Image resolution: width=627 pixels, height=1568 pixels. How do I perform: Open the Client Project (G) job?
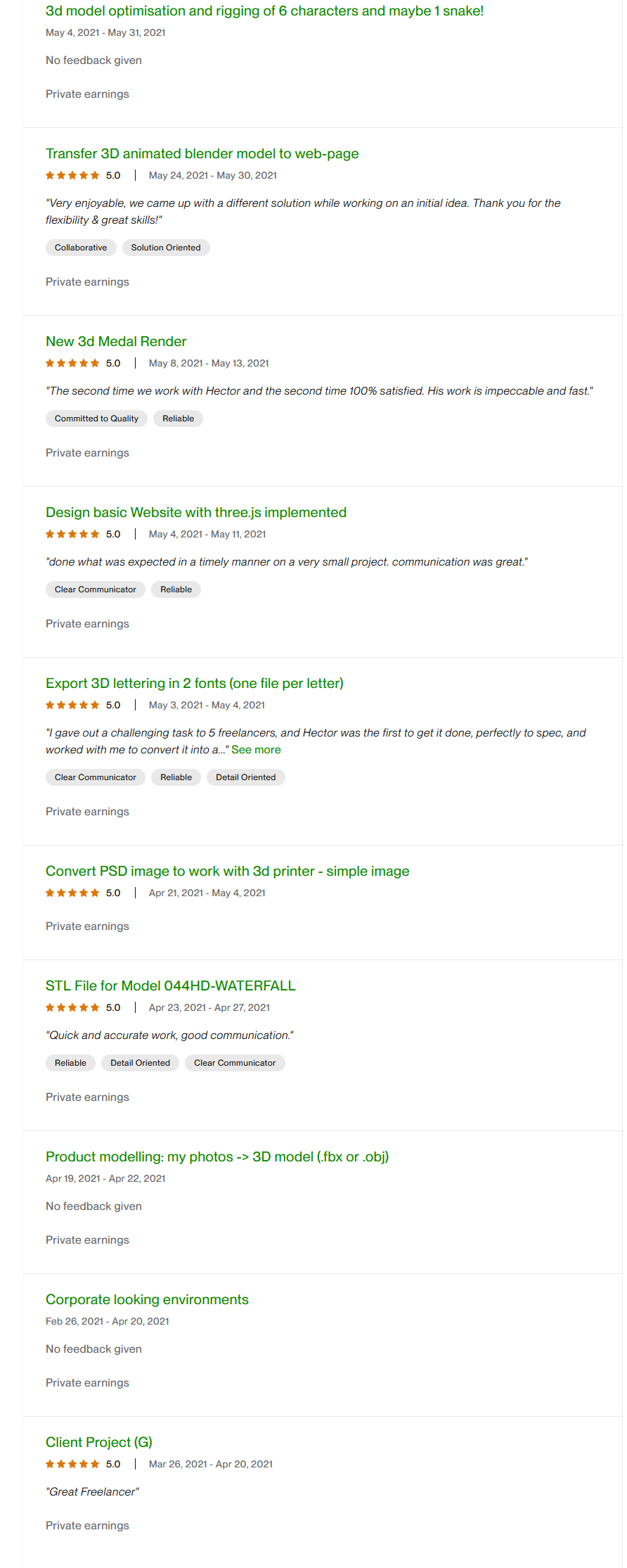pos(98,1443)
